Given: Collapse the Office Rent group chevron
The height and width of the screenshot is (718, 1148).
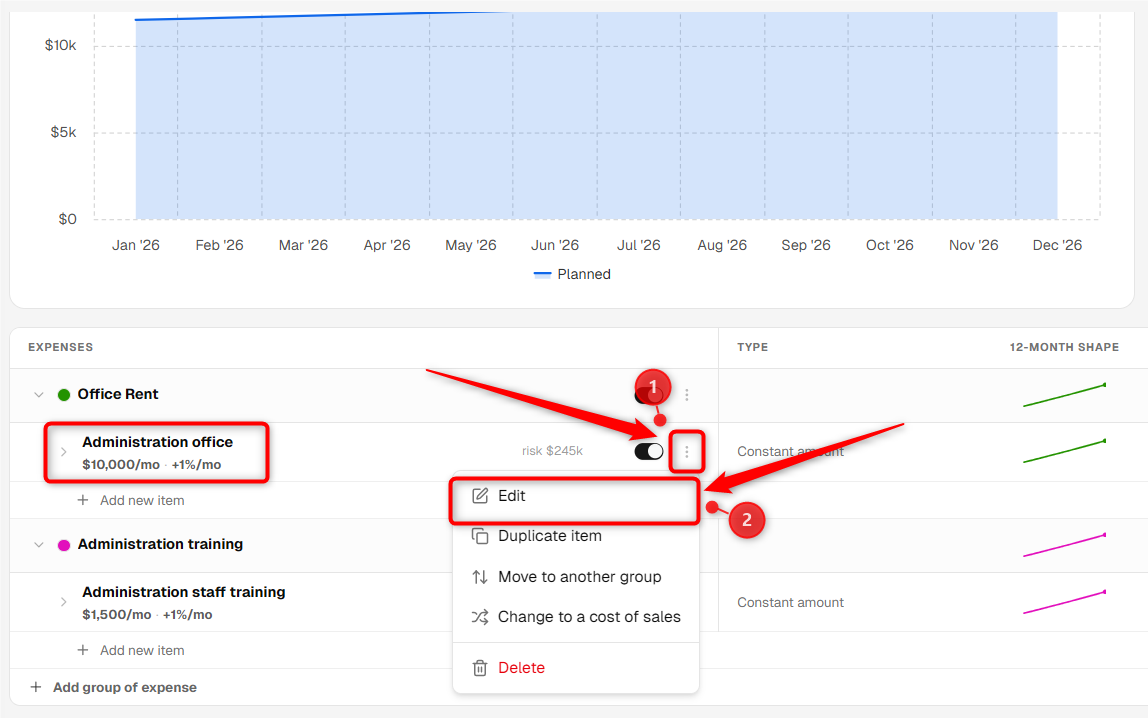Looking at the screenshot, I should point(39,395).
